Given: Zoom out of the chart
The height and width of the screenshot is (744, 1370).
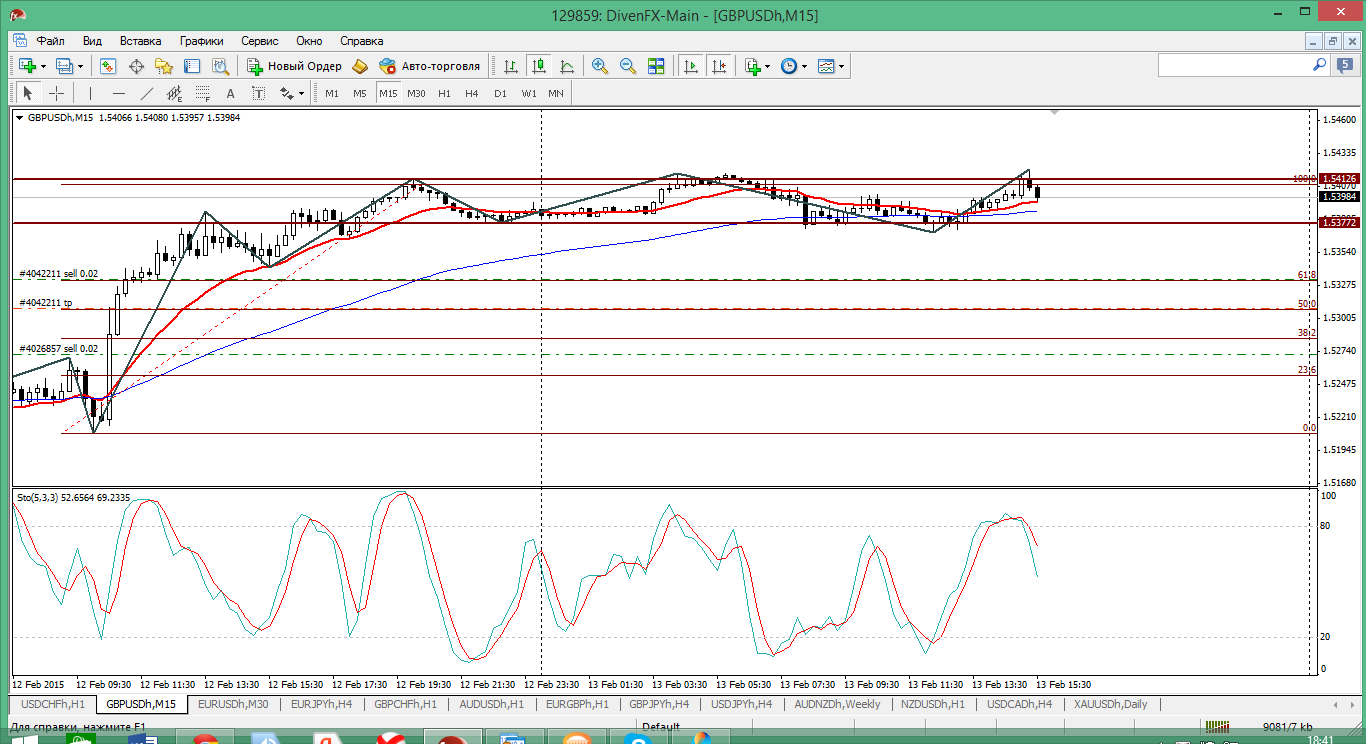Looking at the screenshot, I should pyautogui.click(x=628, y=66).
